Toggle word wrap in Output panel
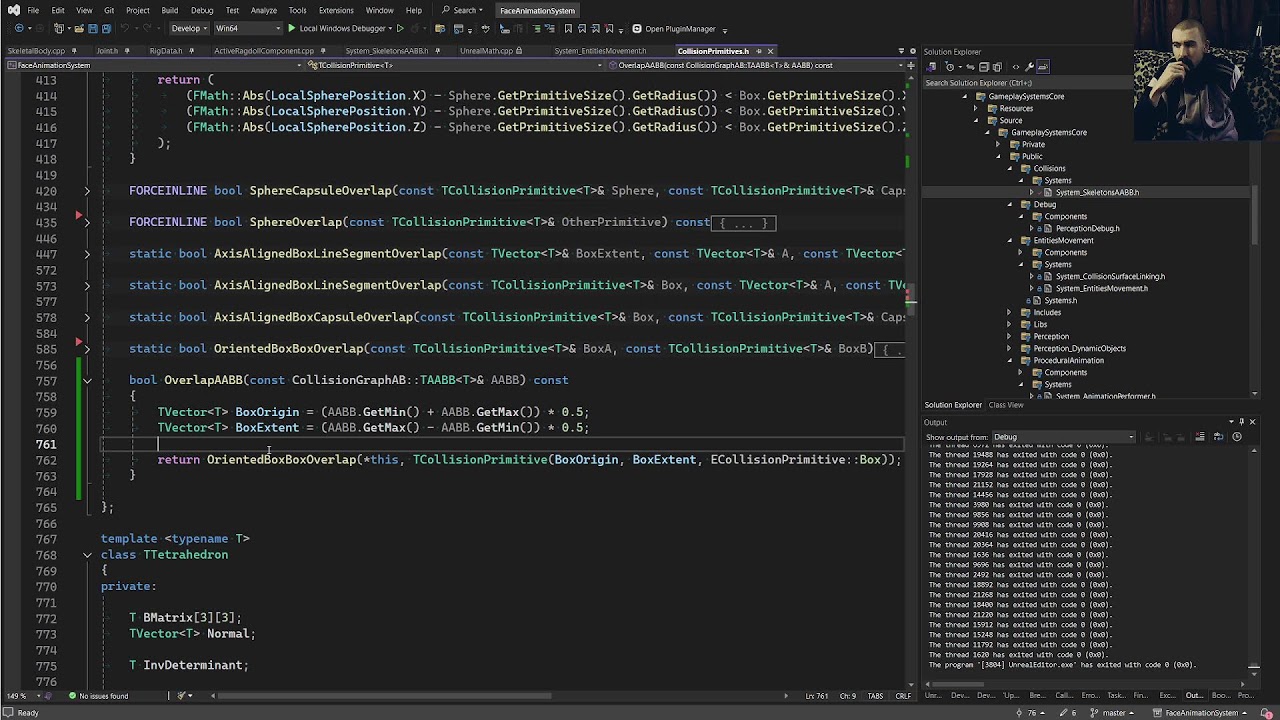 tap(1219, 436)
